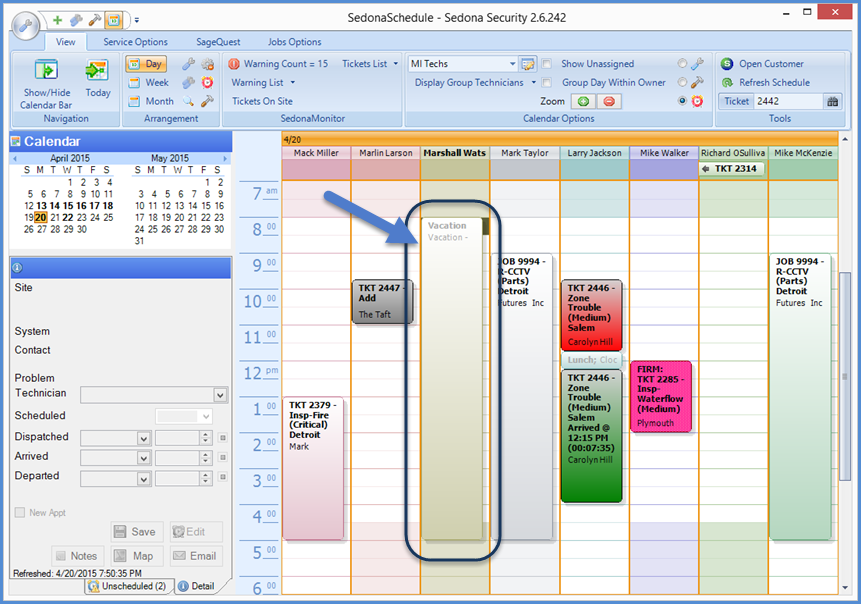
Task: Expand Display Group Technicians dropdown
Action: 533,83
